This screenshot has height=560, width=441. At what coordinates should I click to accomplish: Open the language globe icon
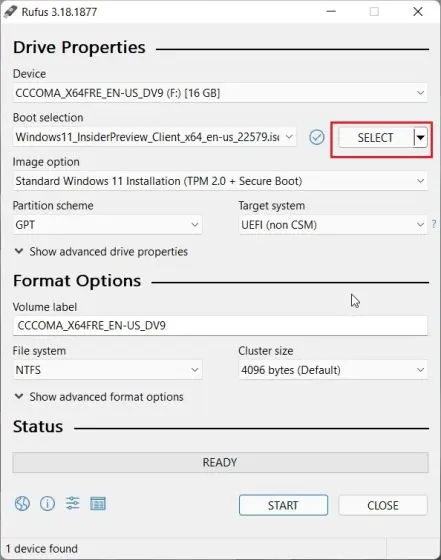click(x=22, y=504)
